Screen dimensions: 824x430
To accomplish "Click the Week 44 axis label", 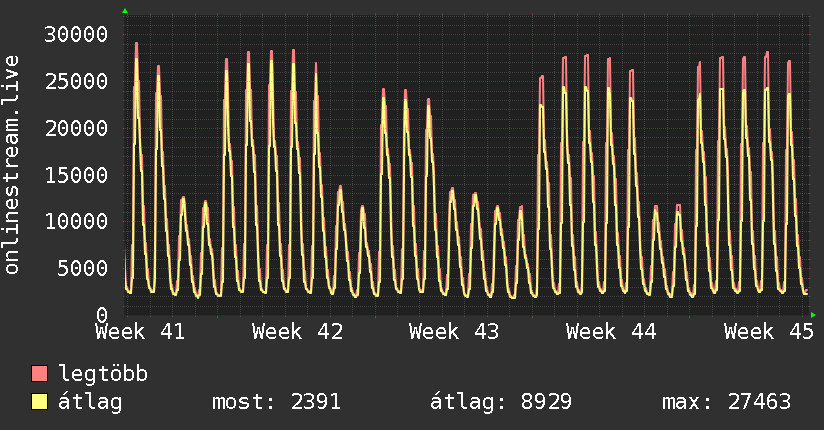I will click(611, 332).
